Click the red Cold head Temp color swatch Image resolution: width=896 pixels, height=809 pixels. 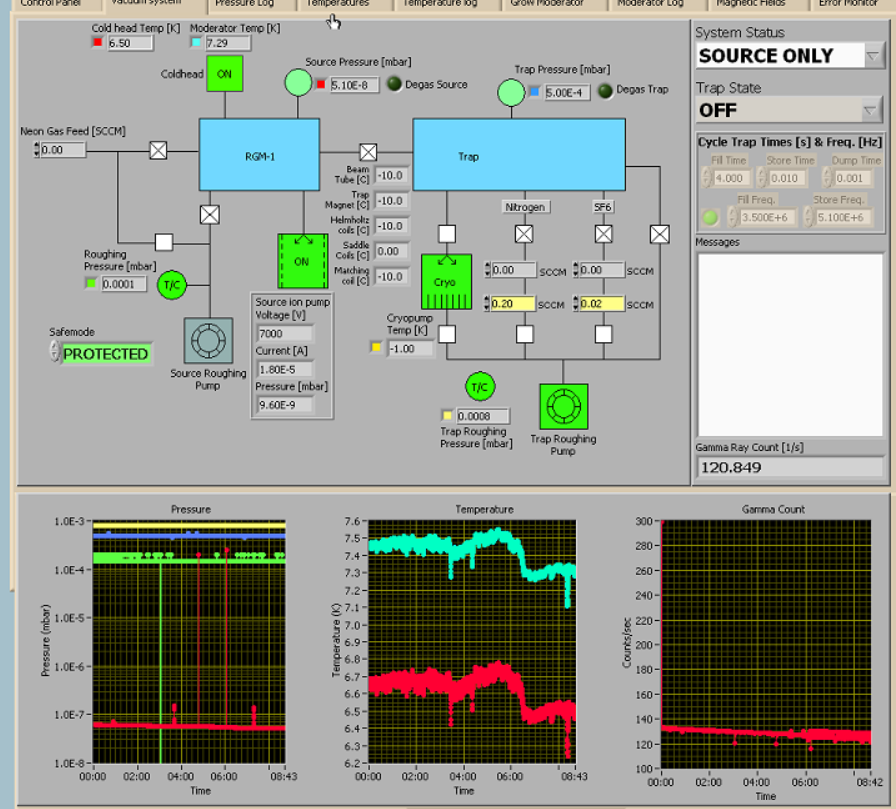[97, 43]
